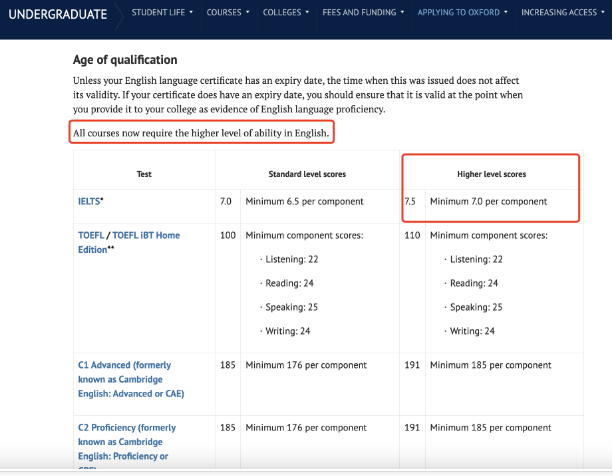This screenshot has height=476, width=613.
Task: Select 'Speaking: 25' in standard level column
Action: tap(291, 307)
